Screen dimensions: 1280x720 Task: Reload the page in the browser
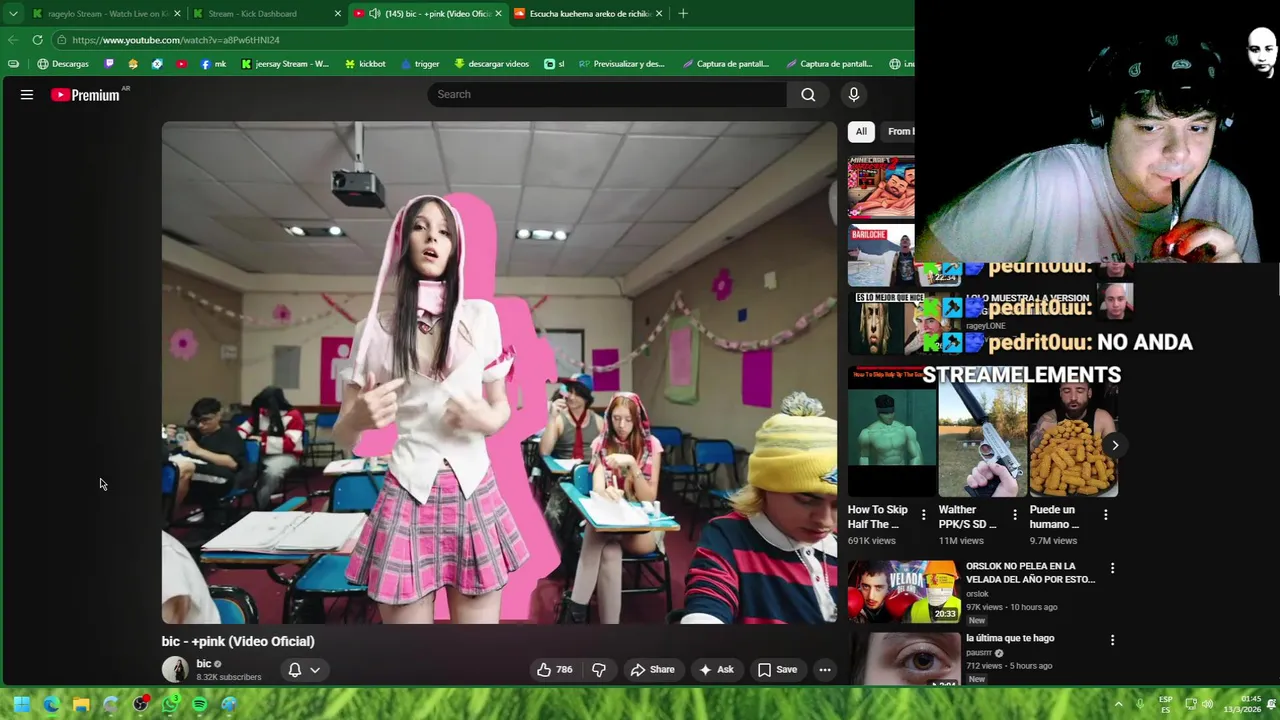[x=37, y=40]
